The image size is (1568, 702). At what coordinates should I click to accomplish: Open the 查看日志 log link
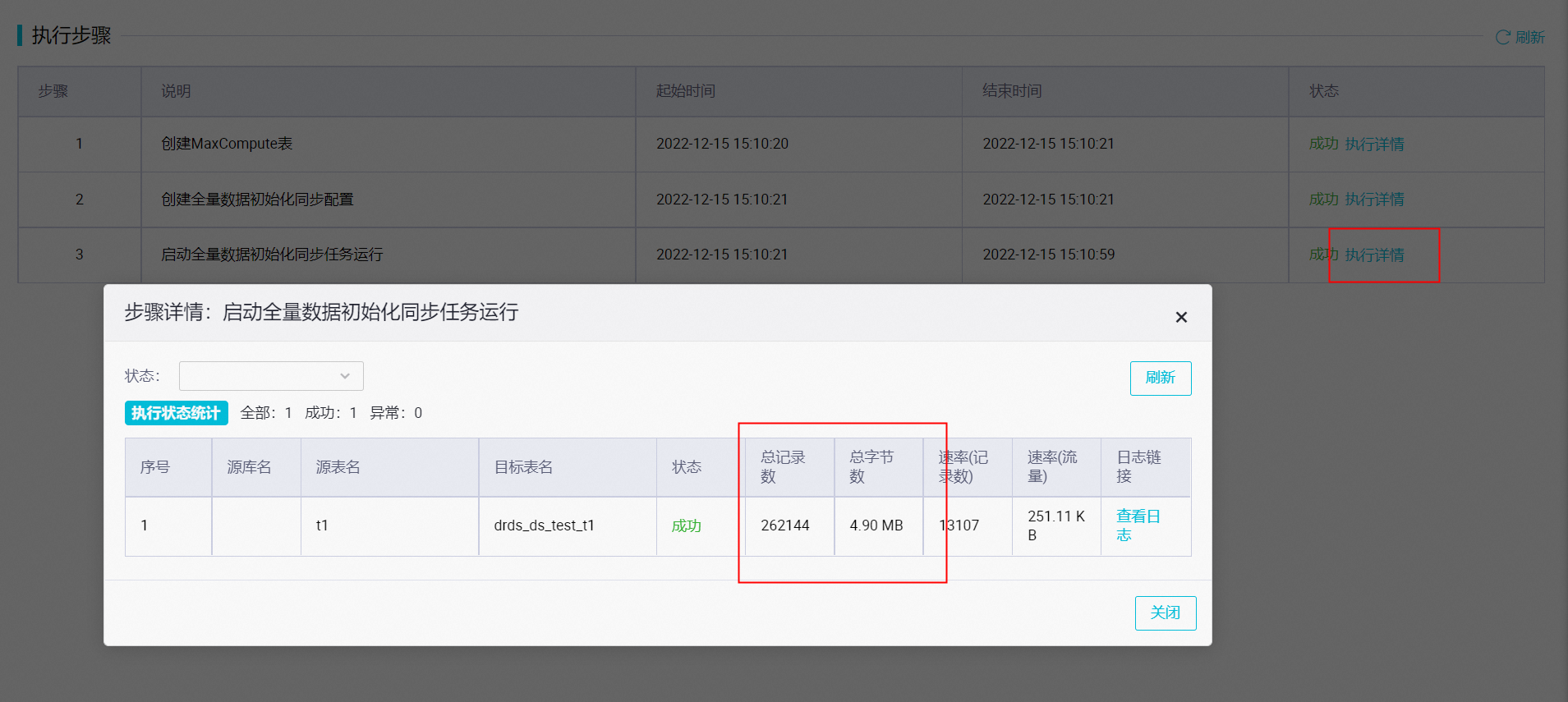click(1138, 525)
